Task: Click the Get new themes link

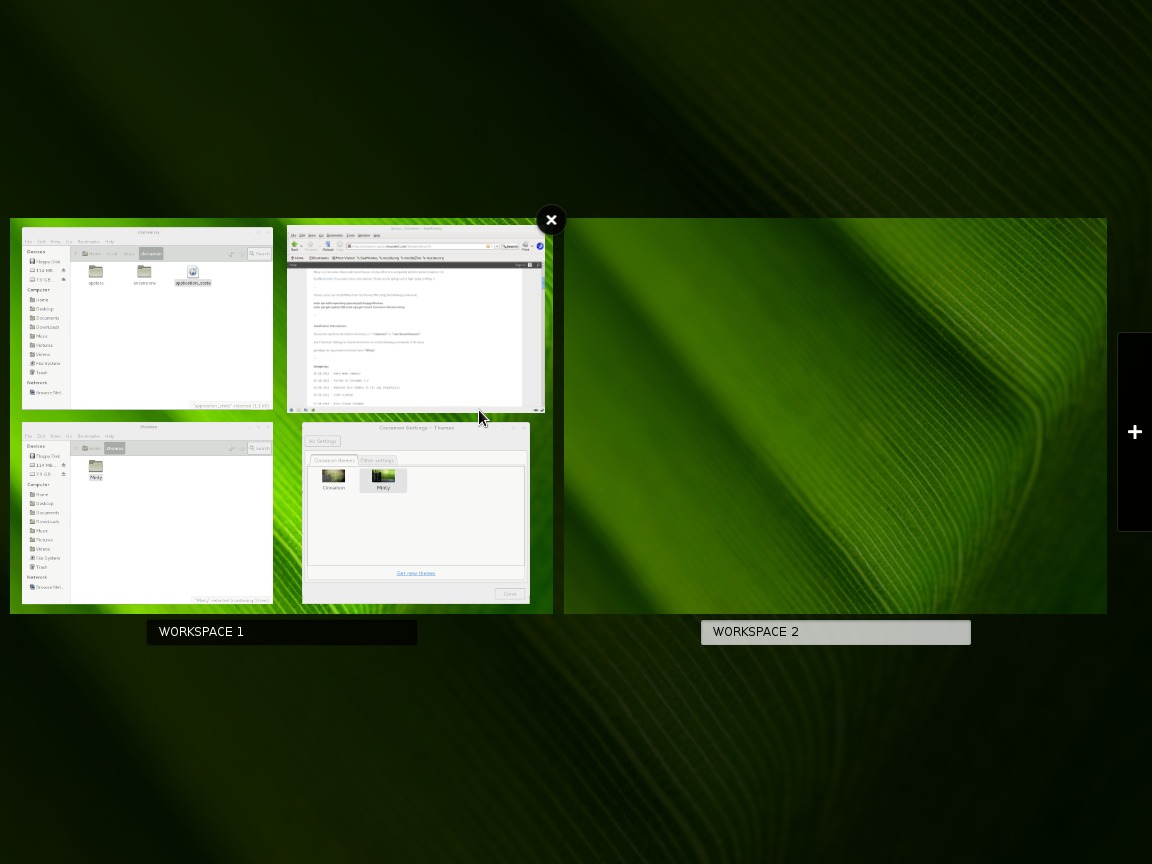Action: (416, 573)
